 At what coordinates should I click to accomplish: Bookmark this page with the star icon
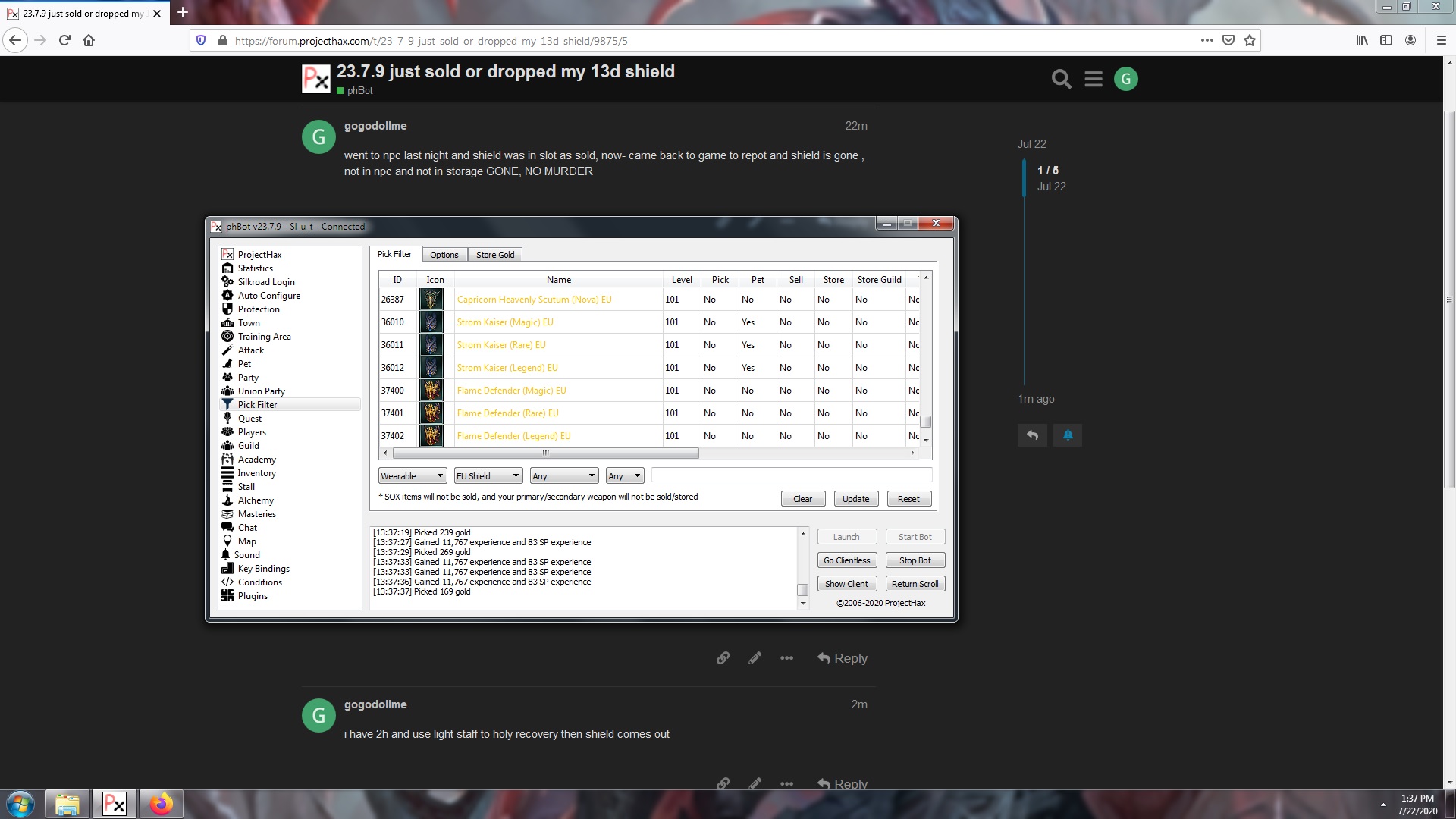(1250, 41)
